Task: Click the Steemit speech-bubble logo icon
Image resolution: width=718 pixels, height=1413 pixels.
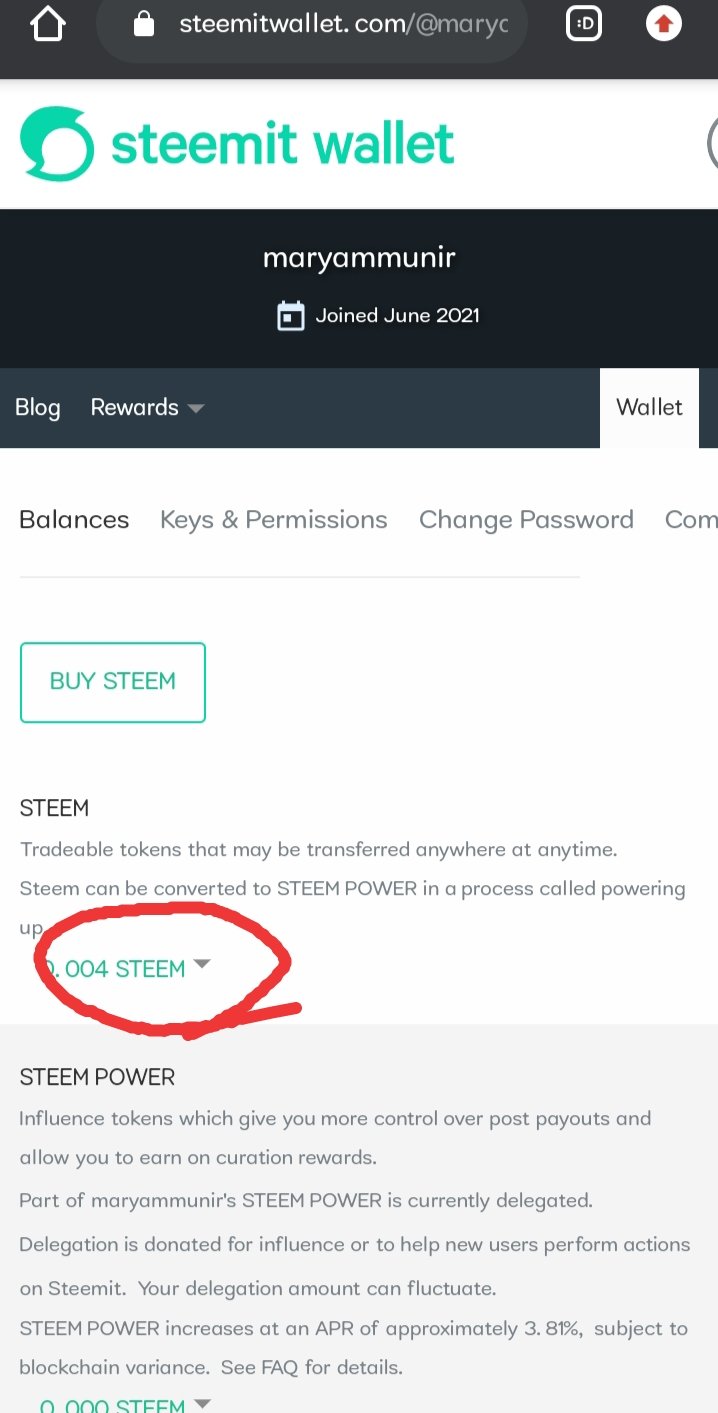Action: pyautogui.click(x=57, y=145)
